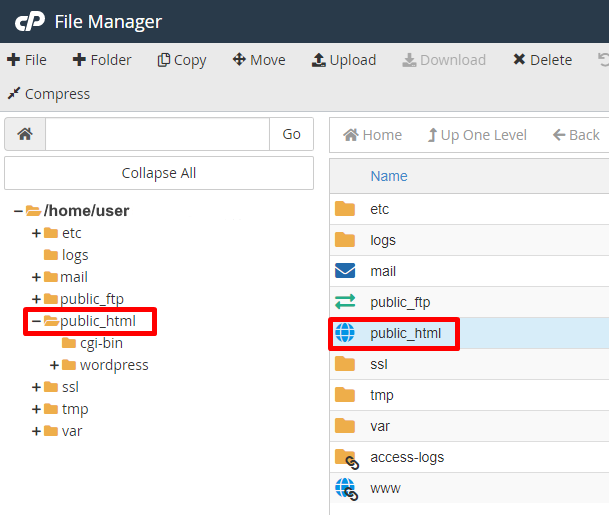
Task: Select the access-logs linked folder icon
Action: coord(345,458)
